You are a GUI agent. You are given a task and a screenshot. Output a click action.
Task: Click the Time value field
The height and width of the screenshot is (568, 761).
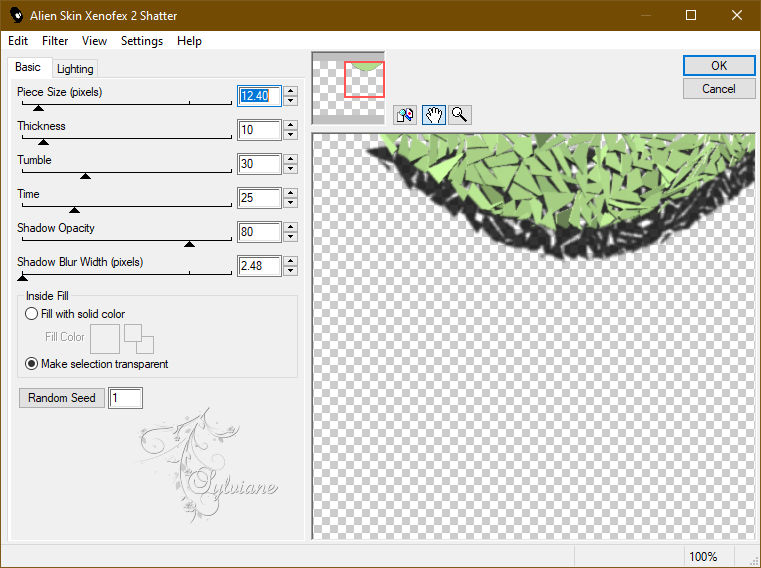point(259,198)
